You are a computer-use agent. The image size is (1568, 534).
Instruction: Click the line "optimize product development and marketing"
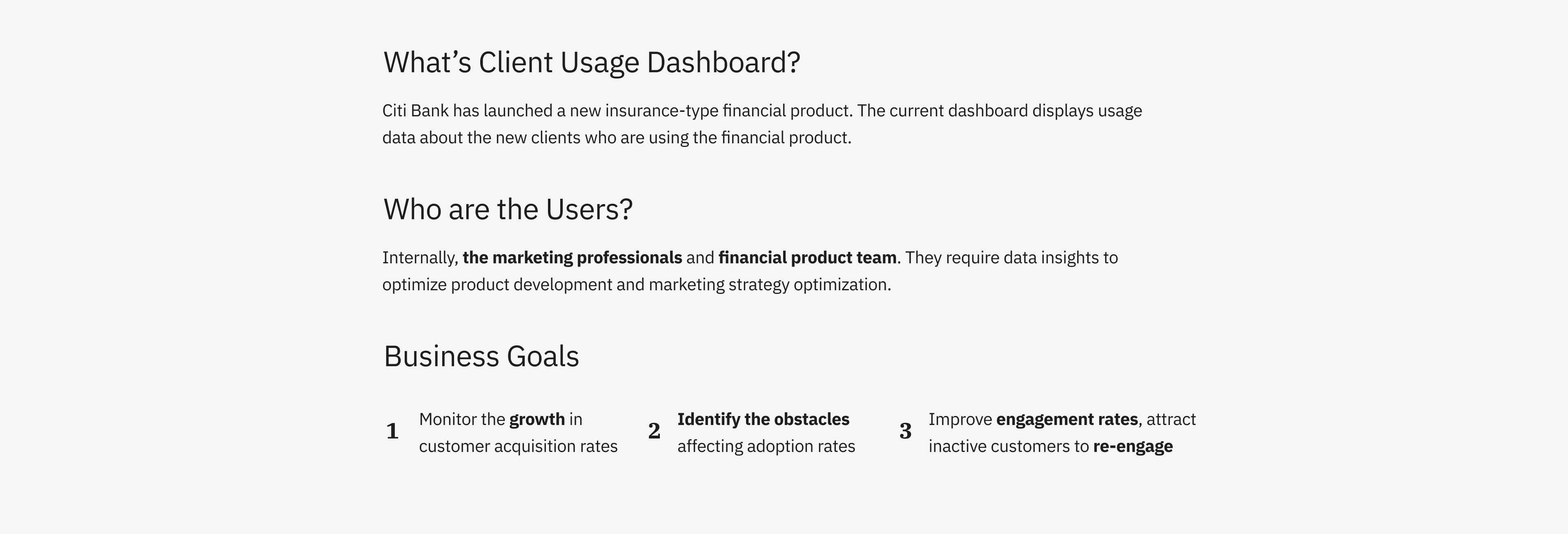coord(636,285)
